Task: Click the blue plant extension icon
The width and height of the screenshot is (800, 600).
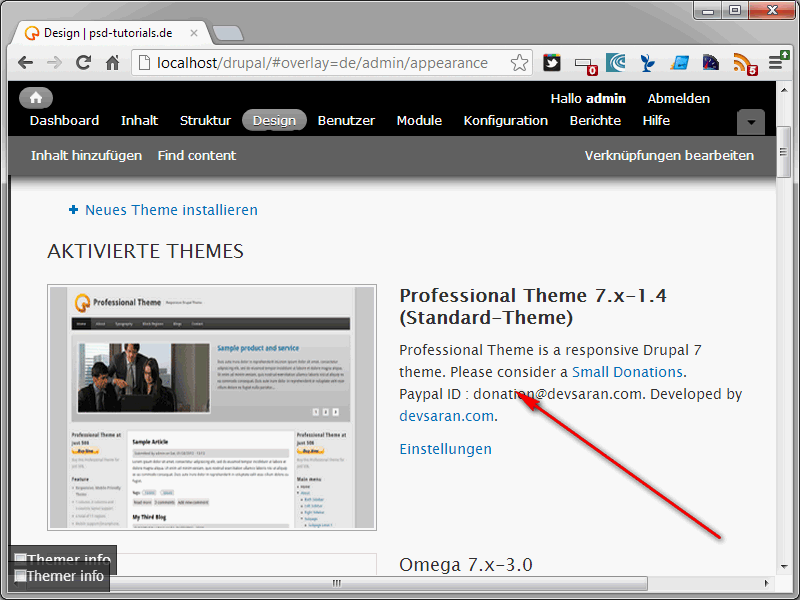Action: 647,63
